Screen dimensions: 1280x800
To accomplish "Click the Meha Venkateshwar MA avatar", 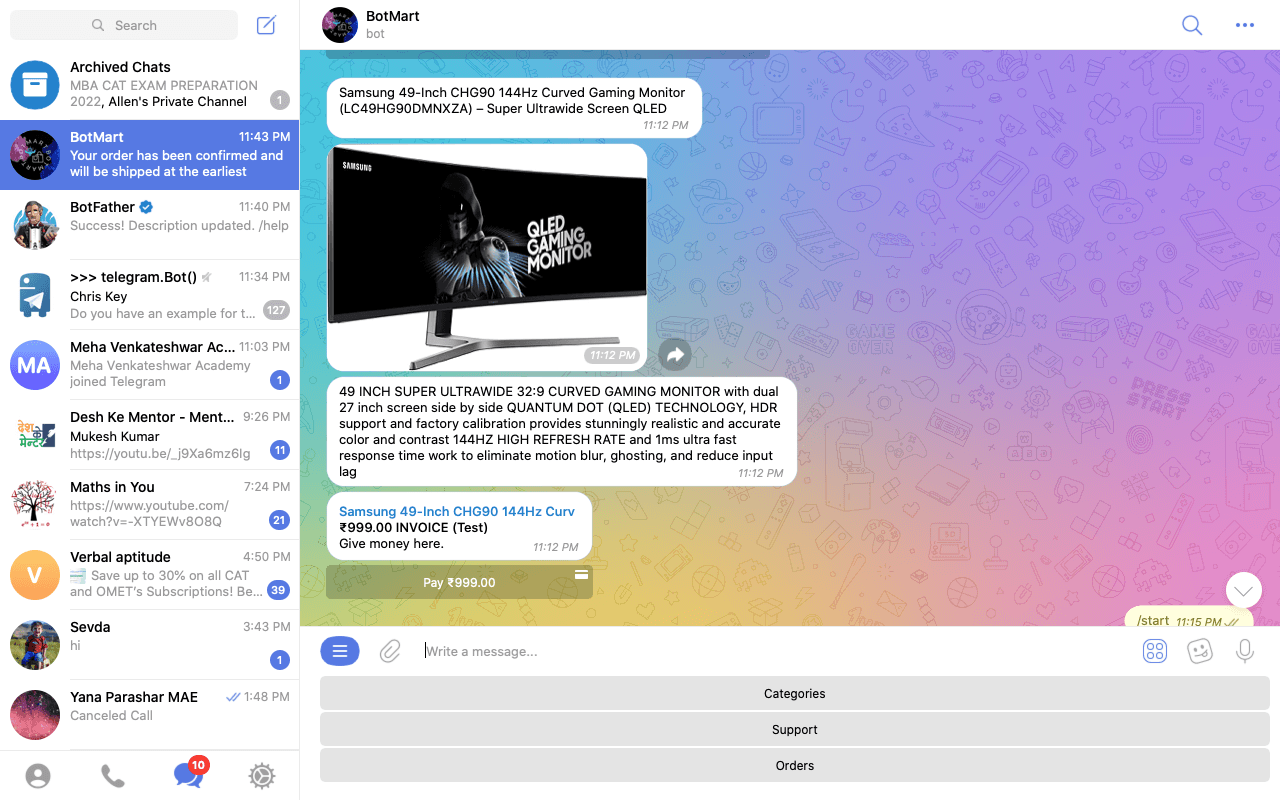I will (35, 365).
